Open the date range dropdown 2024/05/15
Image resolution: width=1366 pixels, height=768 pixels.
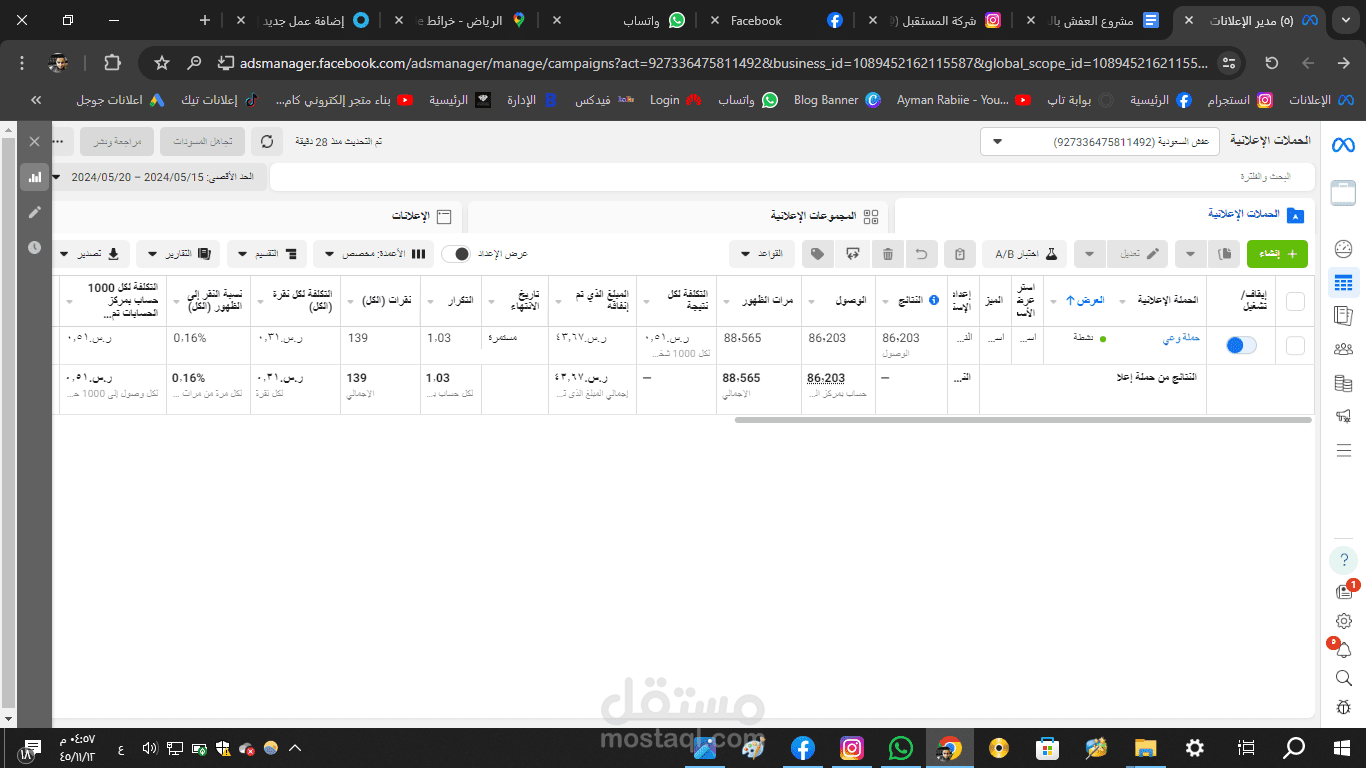159,177
